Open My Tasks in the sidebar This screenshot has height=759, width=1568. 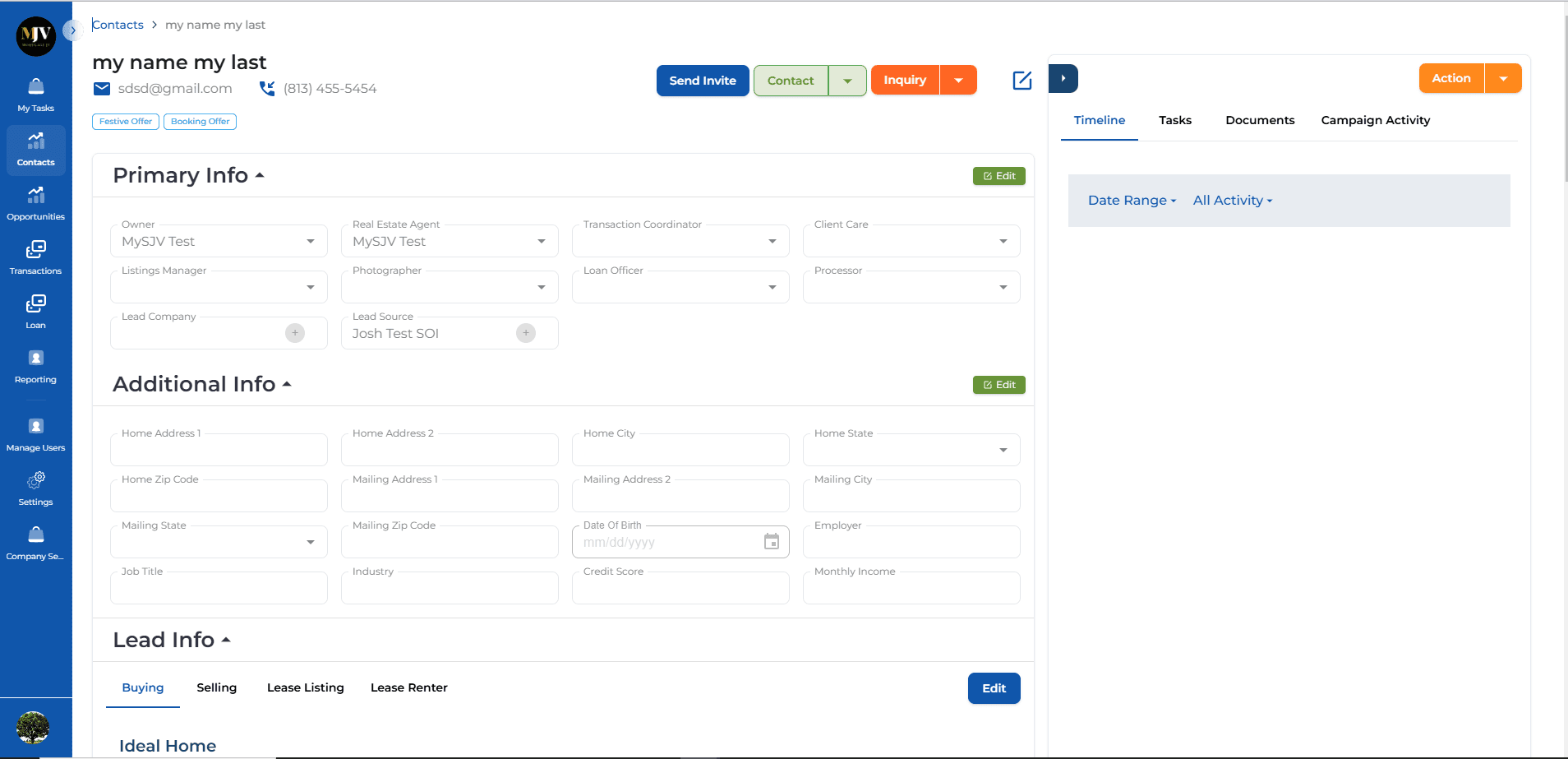(x=36, y=95)
